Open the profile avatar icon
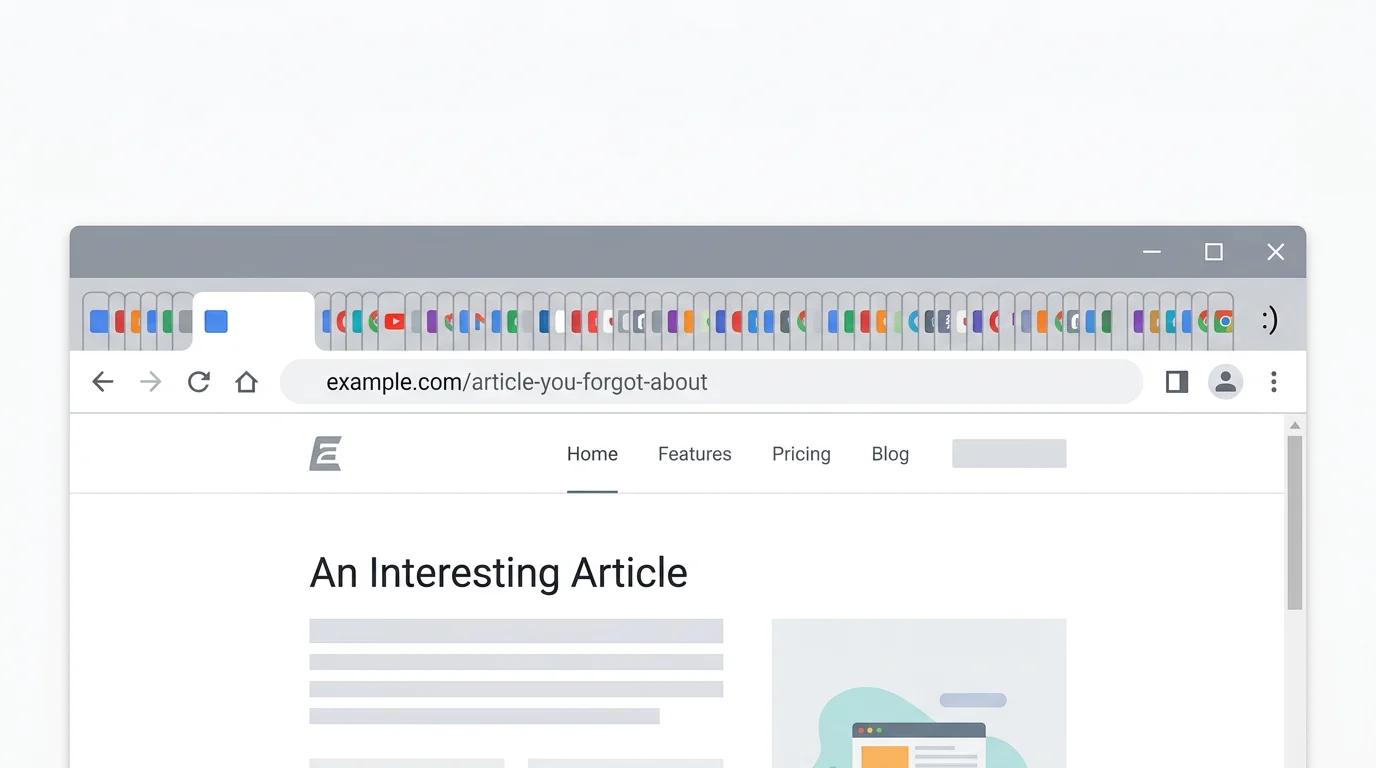Image resolution: width=1376 pixels, height=768 pixels. click(x=1225, y=382)
